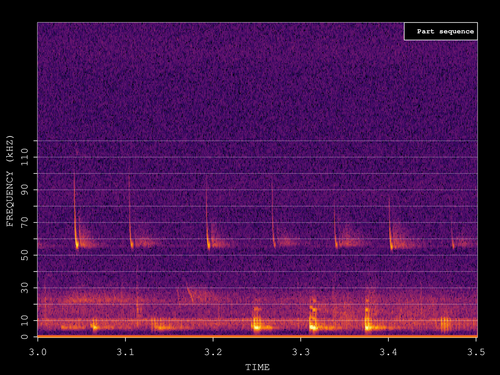Click the 'Part sequence' legend box

coord(441,31)
